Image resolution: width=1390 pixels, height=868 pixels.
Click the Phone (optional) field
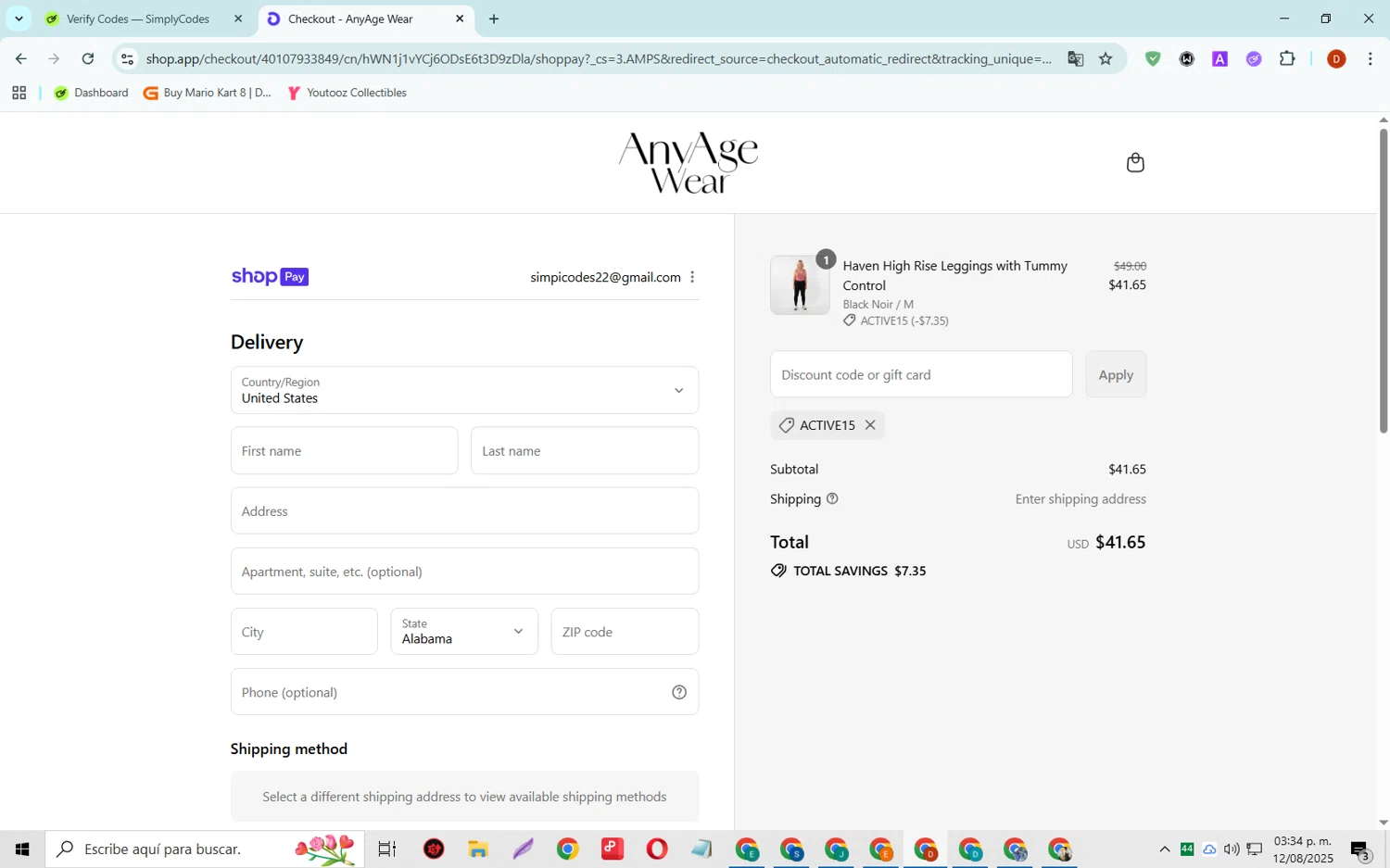(464, 692)
